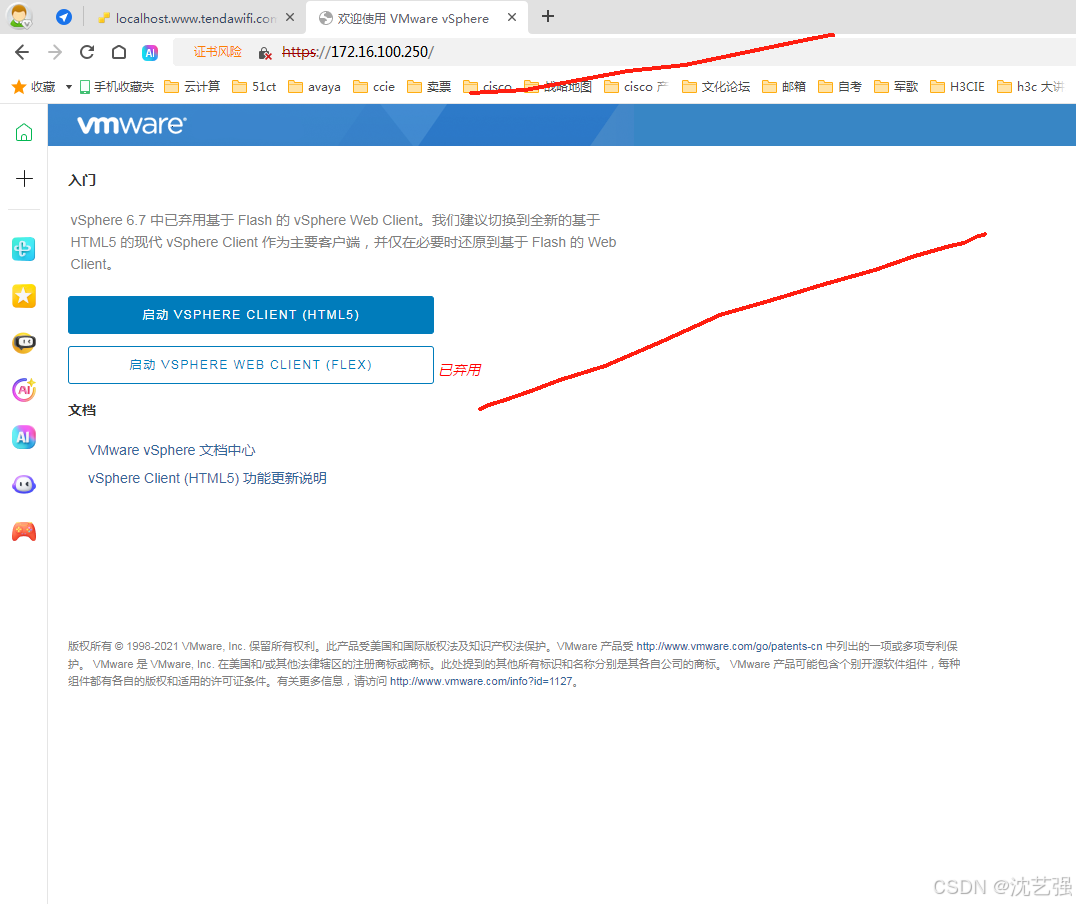Launch 启动 VSPHERE CLIENT (HTML5) button
This screenshot has width=1076, height=904.
click(x=250, y=315)
